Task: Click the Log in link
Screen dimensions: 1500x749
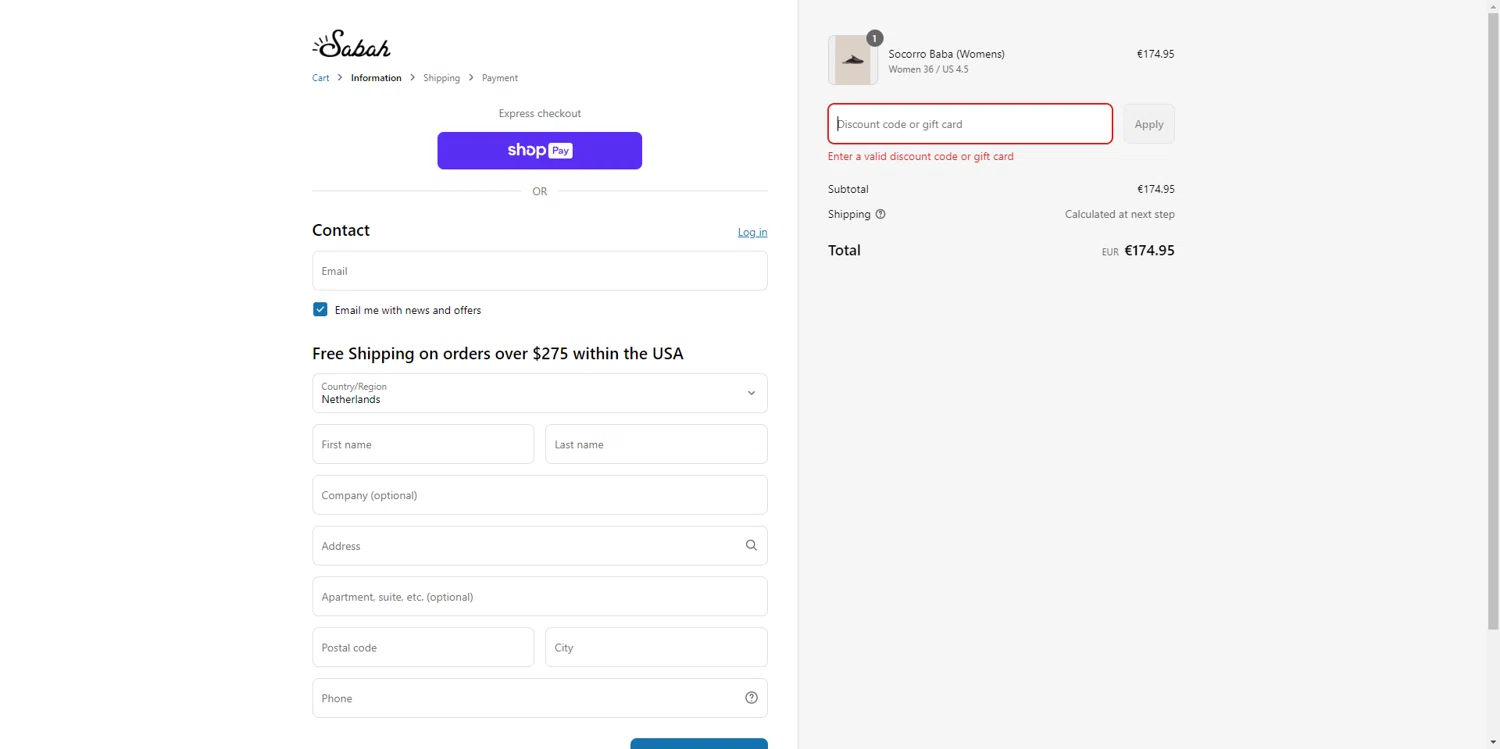Action: tap(753, 232)
